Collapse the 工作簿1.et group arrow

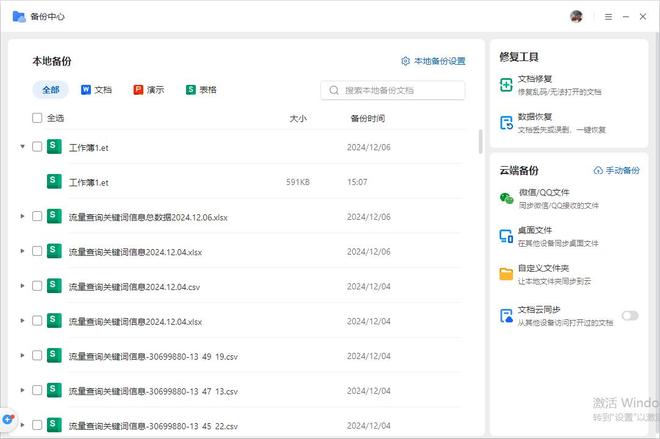coord(22,146)
